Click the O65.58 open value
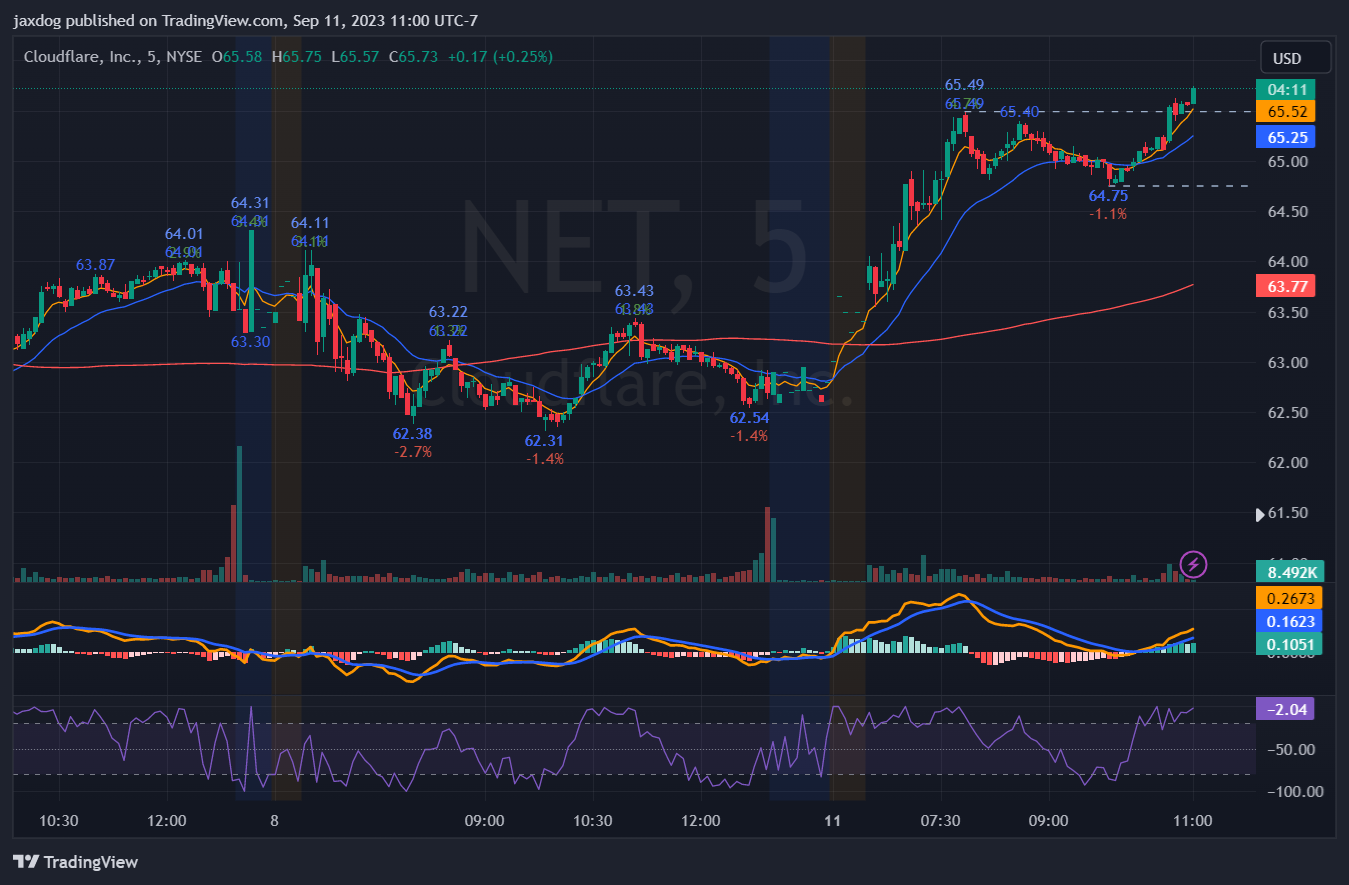This screenshot has width=1349, height=885. point(237,57)
